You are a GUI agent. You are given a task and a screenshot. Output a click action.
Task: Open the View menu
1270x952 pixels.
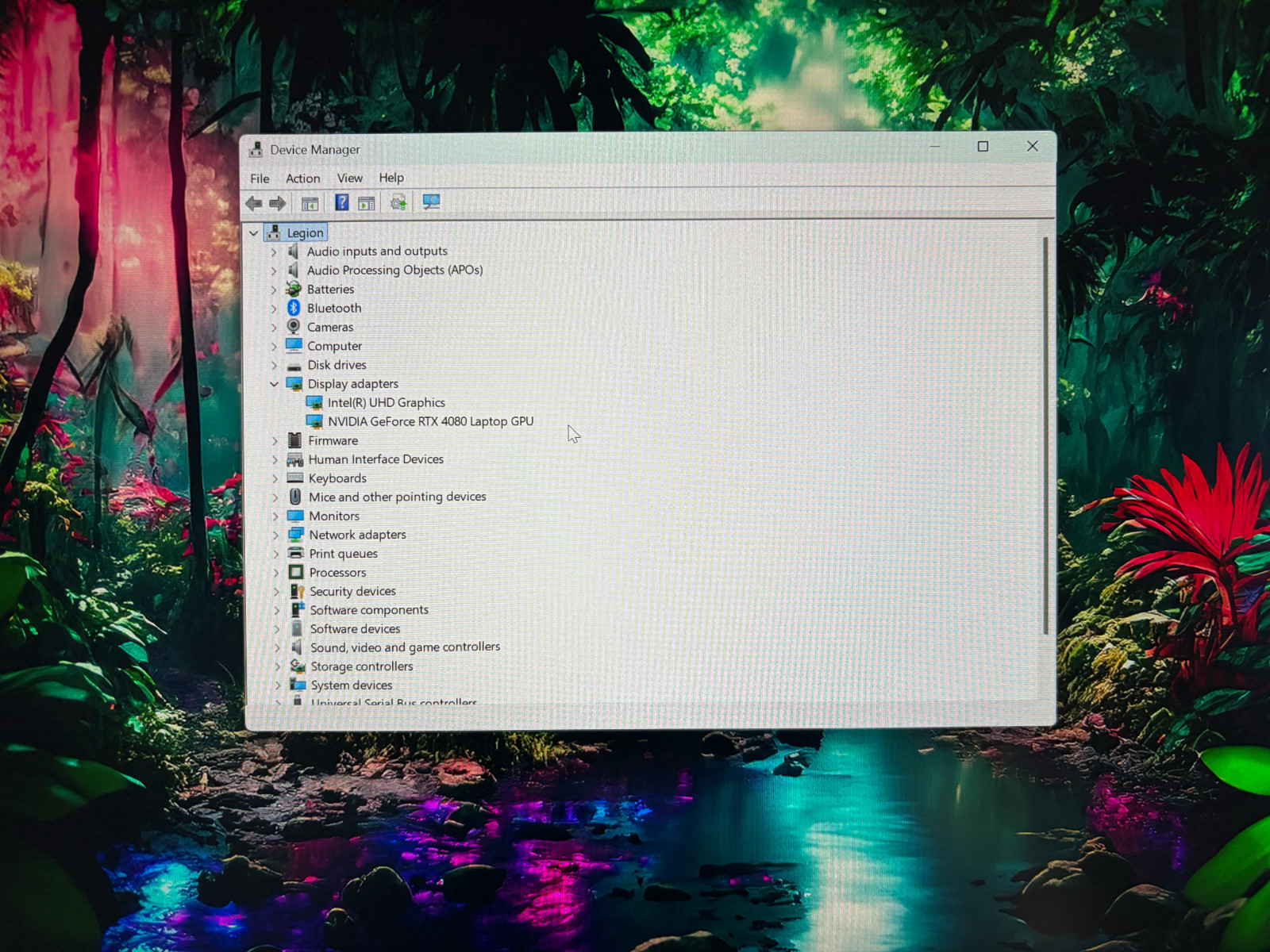(x=349, y=178)
